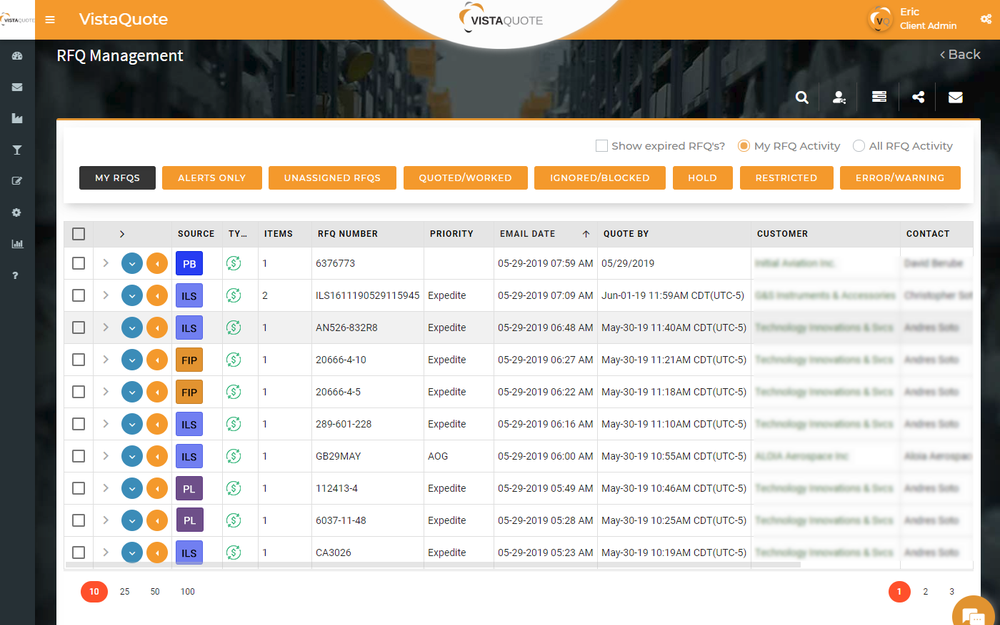The width and height of the screenshot is (1000, 625).
Task: Switch to UNASSIGNED RFQS tab
Action: tap(332, 178)
